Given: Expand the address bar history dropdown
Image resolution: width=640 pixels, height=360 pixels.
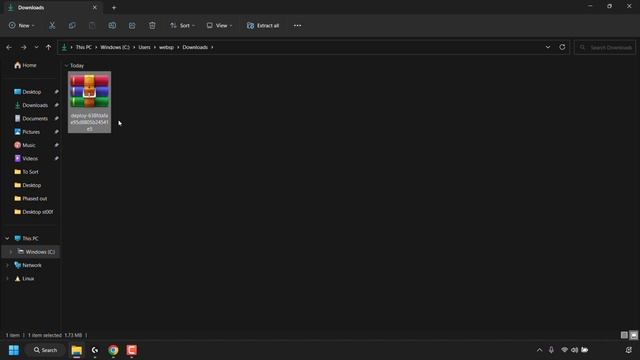Looking at the screenshot, I should point(548,47).
